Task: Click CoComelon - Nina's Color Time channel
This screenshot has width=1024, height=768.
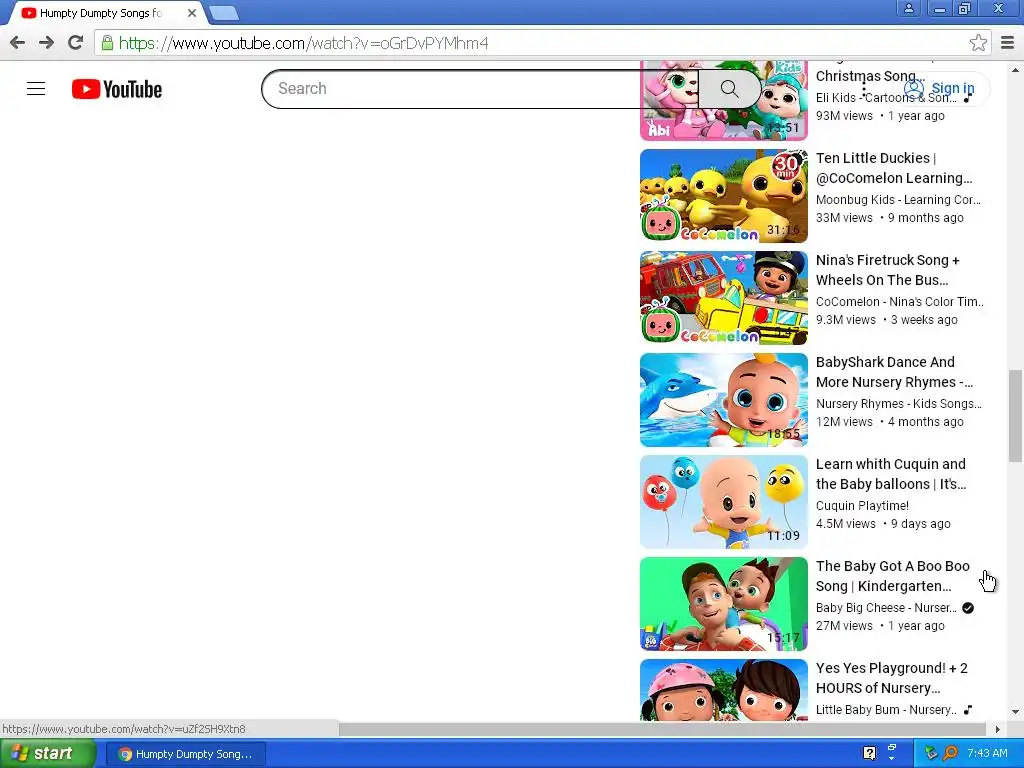Action: 899,302
